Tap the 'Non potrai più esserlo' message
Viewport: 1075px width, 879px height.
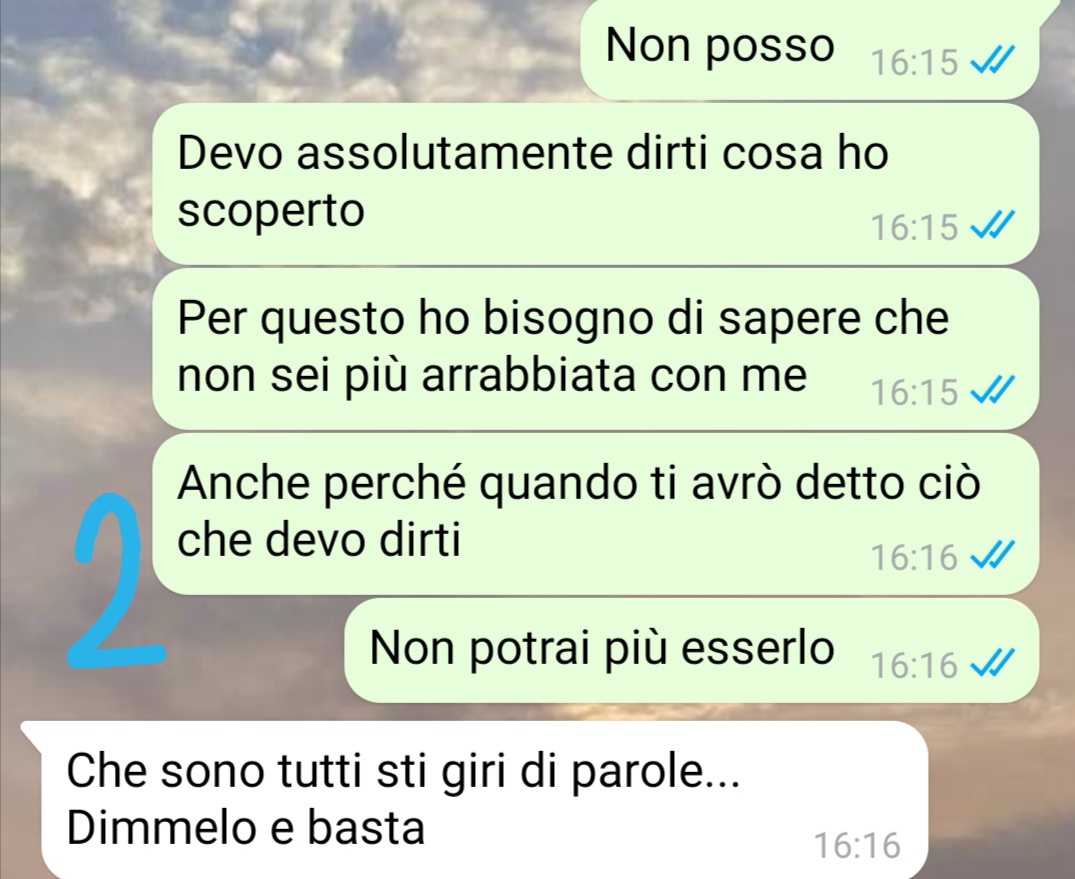[692, 650]
